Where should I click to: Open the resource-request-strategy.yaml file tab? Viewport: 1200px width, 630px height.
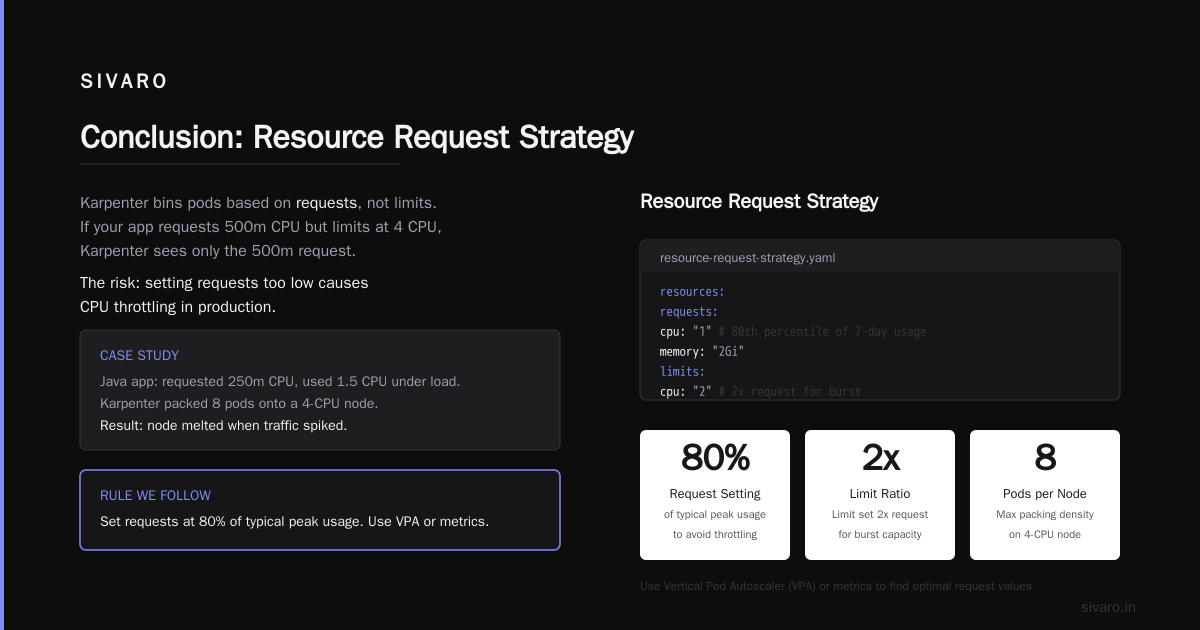748,257
